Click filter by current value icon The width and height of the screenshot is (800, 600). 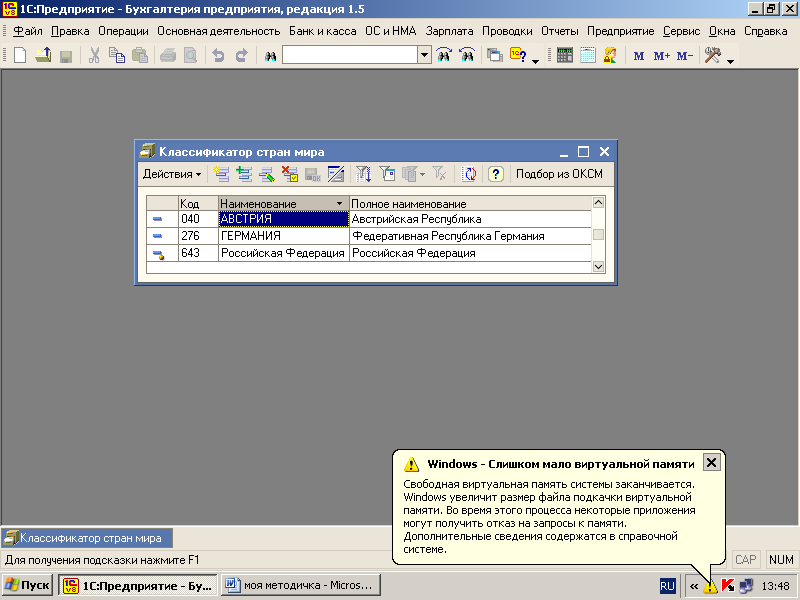point(388,174)
